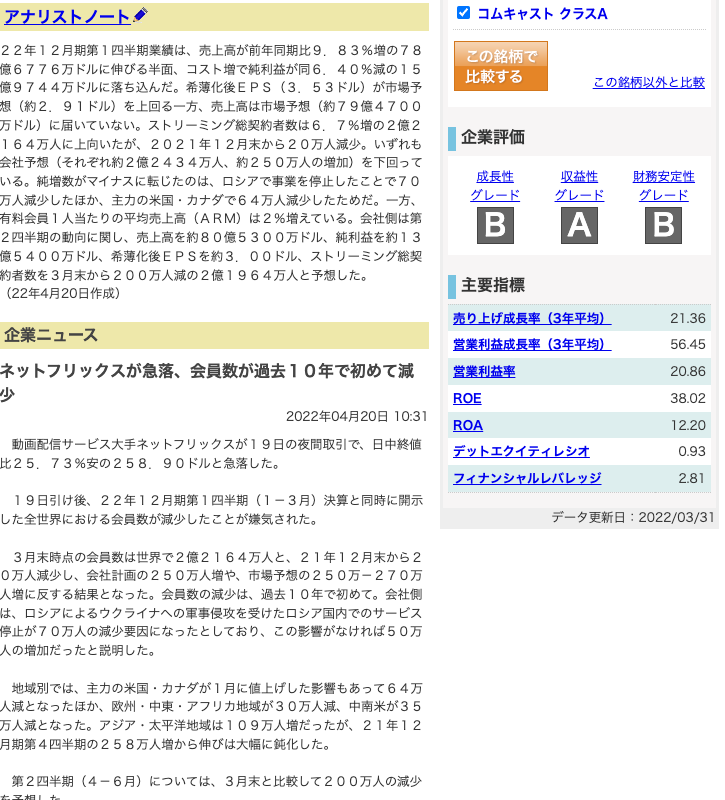Click the ROA value 12.20
This screenshot has height=800, width=725.
pyautogui.click(x=687, y=426)
